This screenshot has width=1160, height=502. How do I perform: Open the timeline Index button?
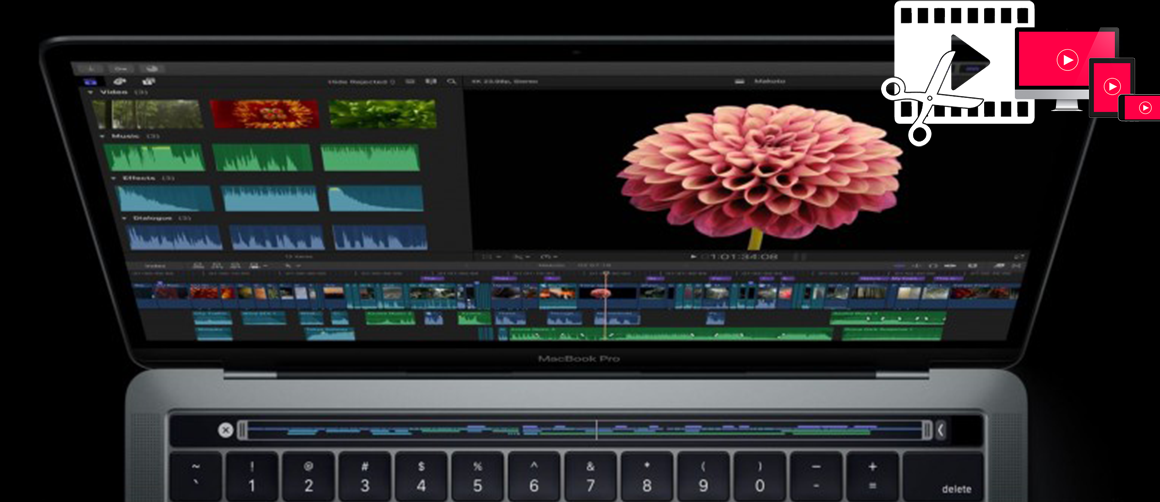[155, 265]
